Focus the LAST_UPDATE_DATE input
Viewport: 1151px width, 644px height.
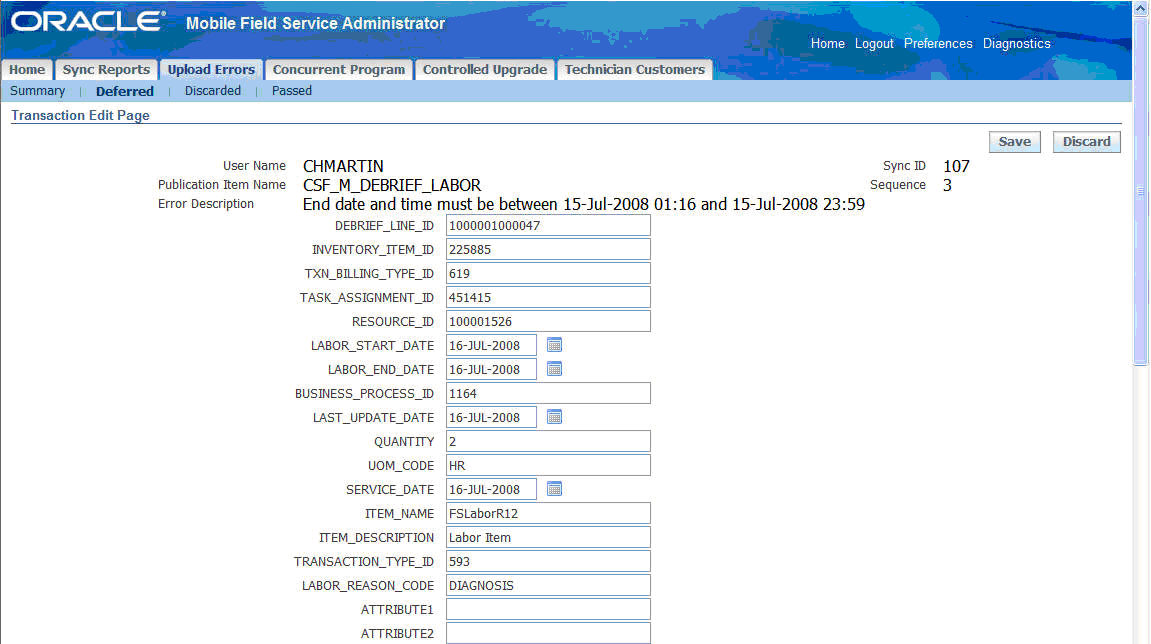point(491,417)
